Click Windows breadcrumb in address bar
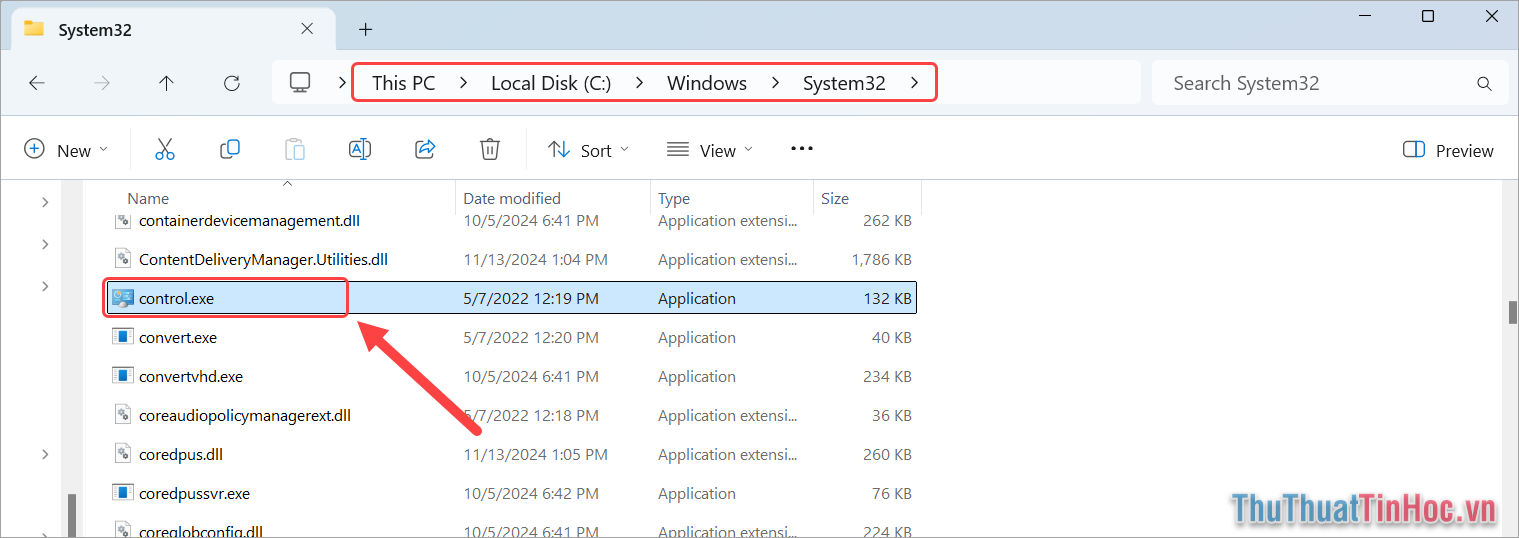This screenshot has width=1519, height=538. [707, 83]
